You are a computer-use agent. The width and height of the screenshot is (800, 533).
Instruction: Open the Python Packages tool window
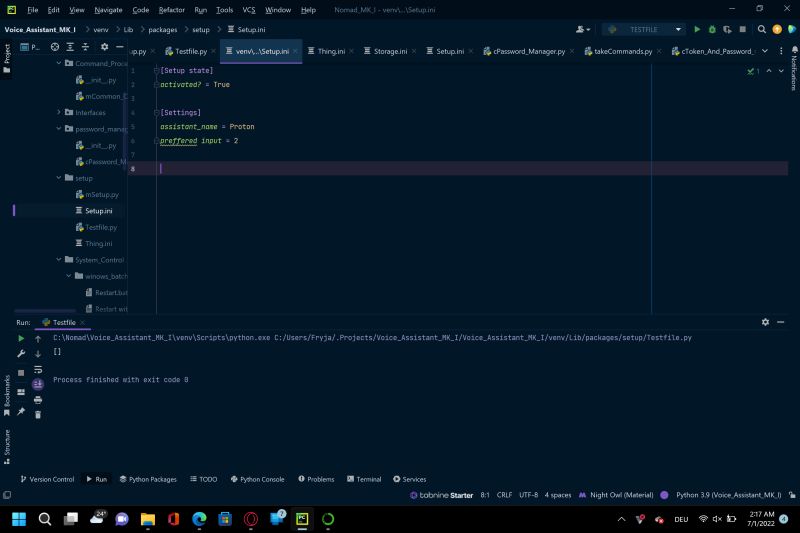pyautogui.click(x=148, y=479)
